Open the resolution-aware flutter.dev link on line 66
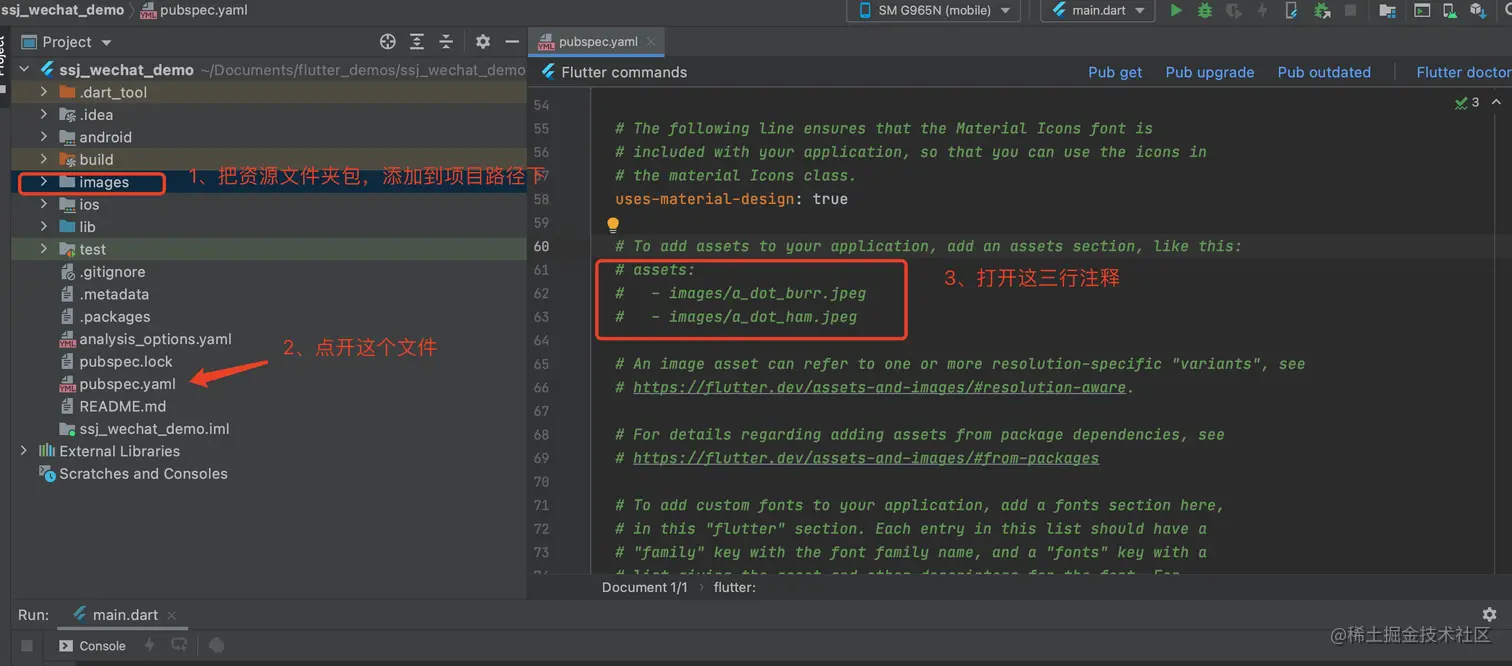 pyautogui.click(x=880, y=387)
